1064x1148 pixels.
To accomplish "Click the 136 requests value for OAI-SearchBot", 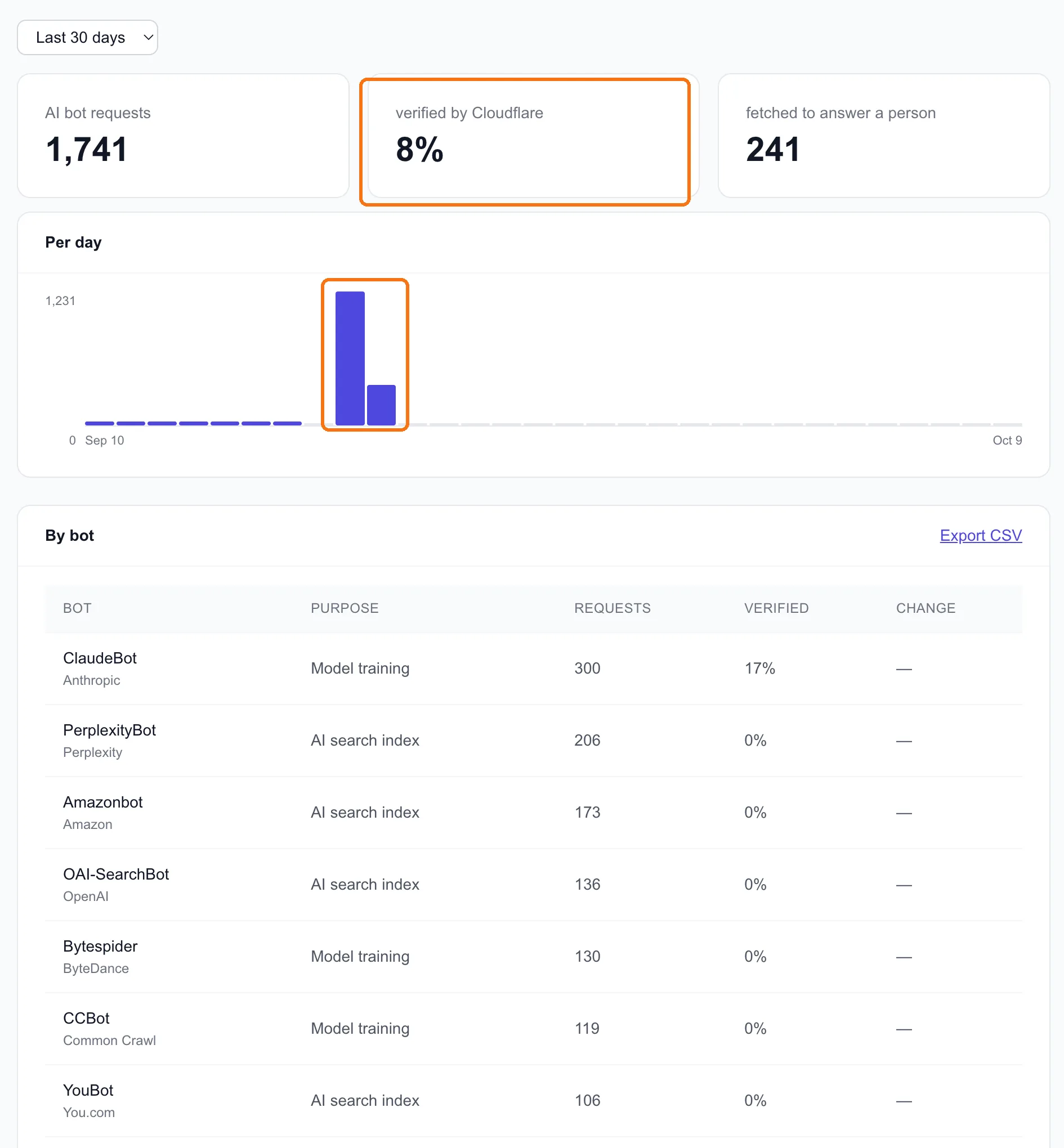I will 587,884.
